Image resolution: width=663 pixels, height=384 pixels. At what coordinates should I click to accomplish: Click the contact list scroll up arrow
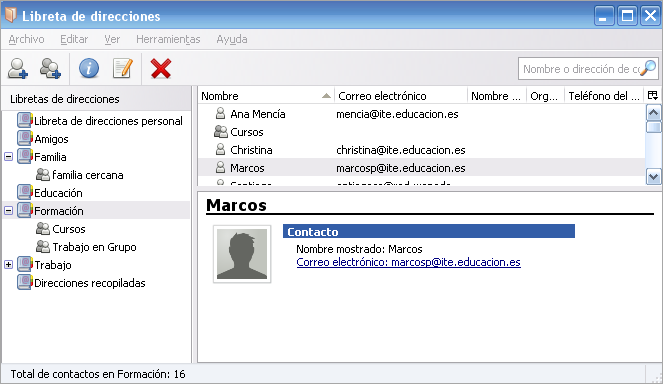pos(653,112)
